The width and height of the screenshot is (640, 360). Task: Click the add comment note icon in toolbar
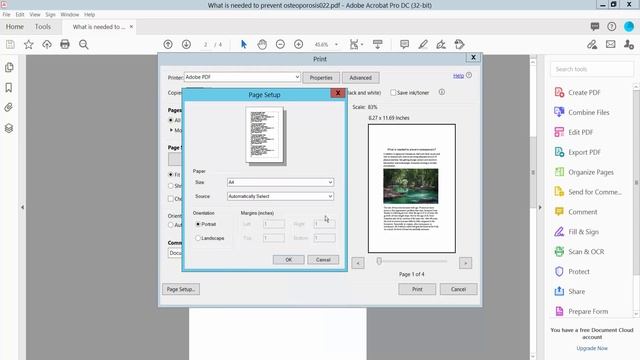pyautogui.click(x=404, y=44)
